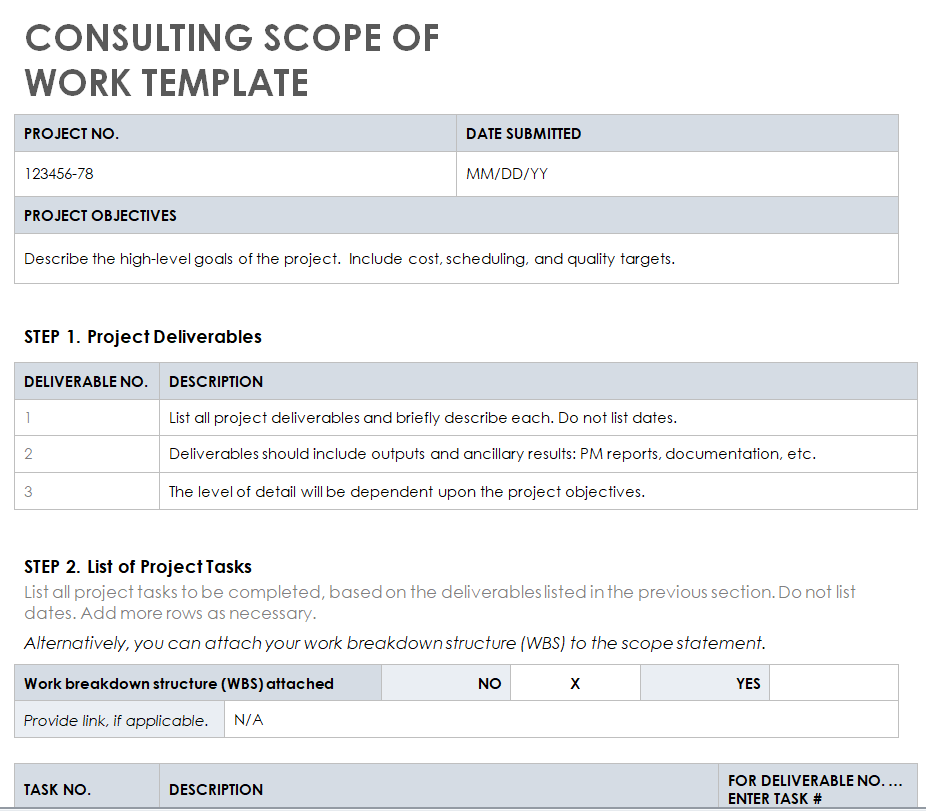Click the 'Consulting Scope of Work Template' title
This screenshot has height=811, width=926.
point(232,60)
